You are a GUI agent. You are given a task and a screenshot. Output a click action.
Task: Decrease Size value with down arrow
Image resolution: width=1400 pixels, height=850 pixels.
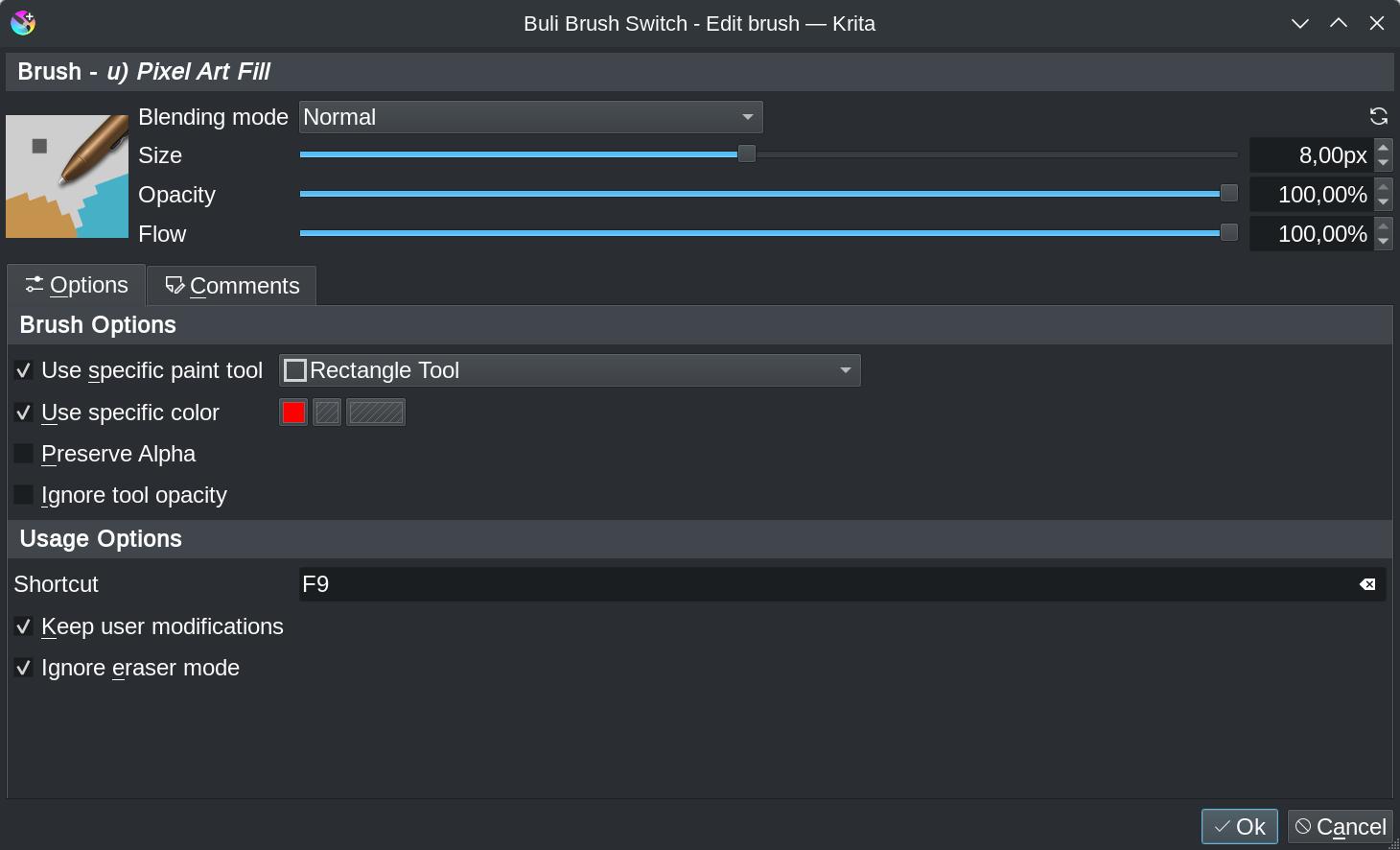pos(1383,163)
